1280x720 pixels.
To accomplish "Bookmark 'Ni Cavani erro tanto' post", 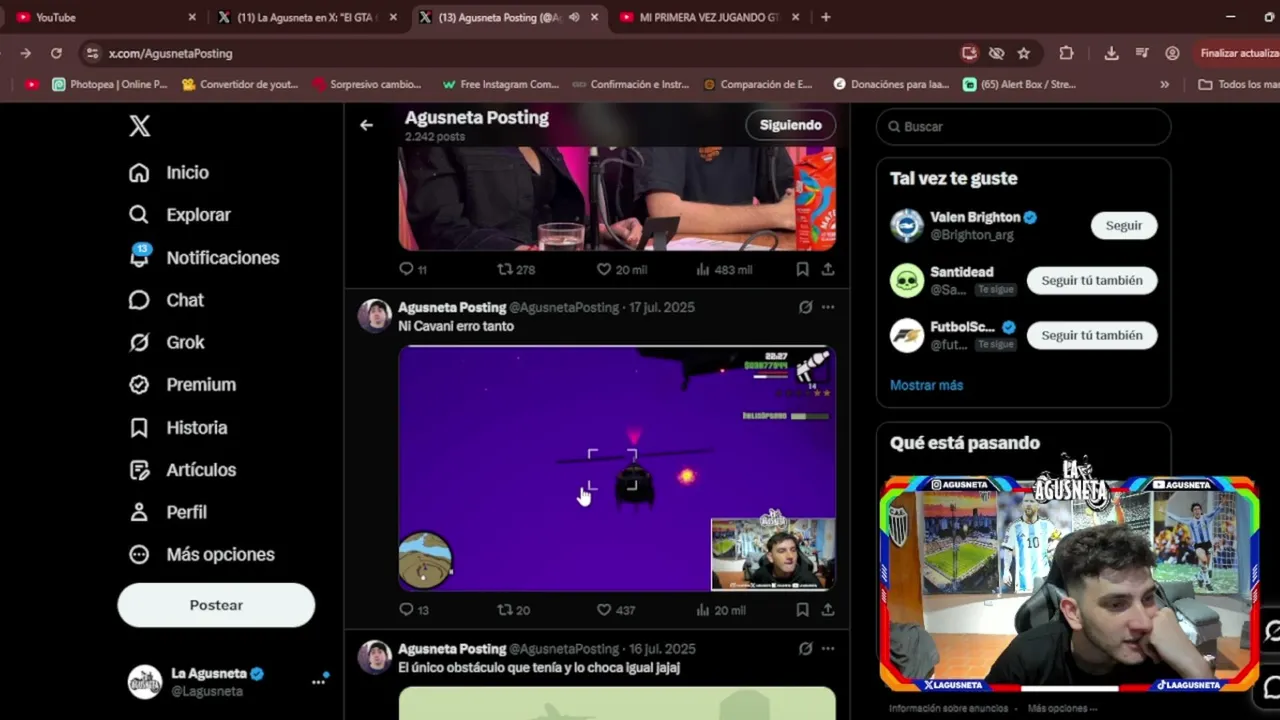I will coord(802,609).
